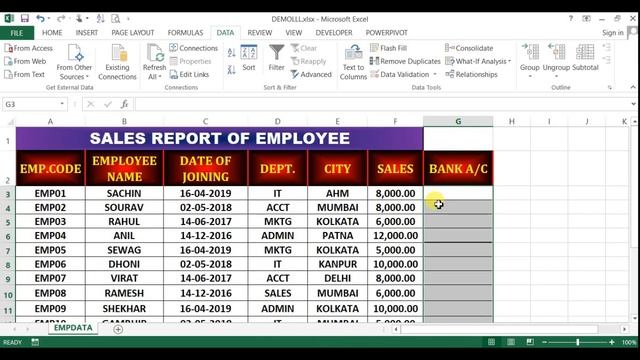Switch to the INSERT tab
The height and width of the screenshot is (360, 640).
(87, 33)
